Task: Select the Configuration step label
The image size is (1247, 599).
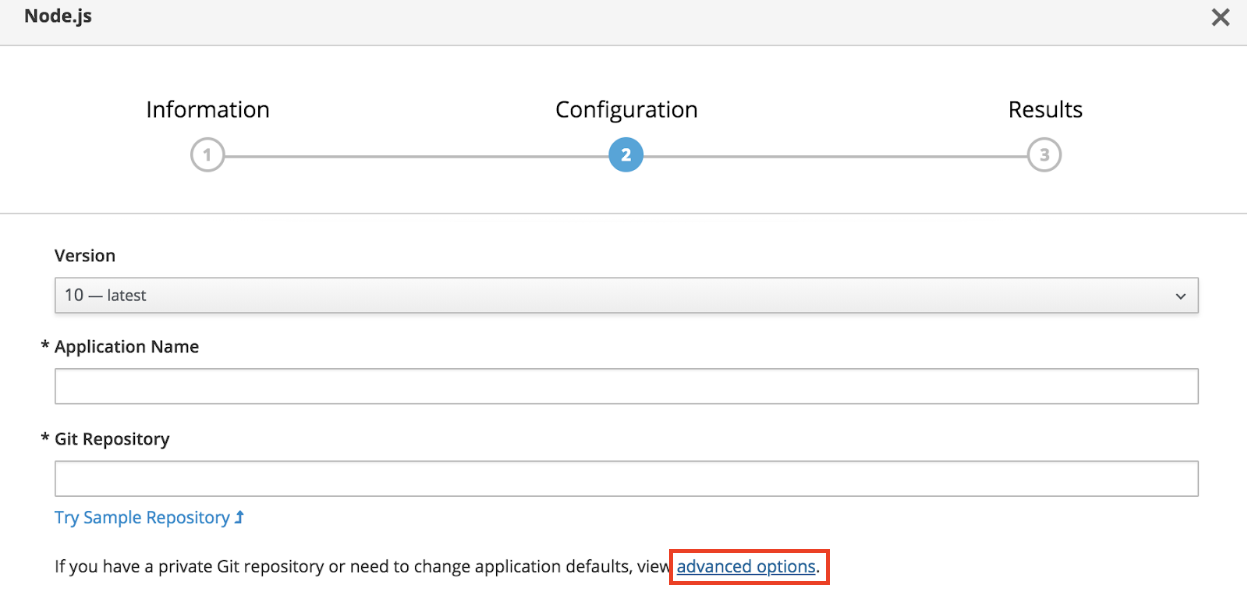Action: click(626, 109)
